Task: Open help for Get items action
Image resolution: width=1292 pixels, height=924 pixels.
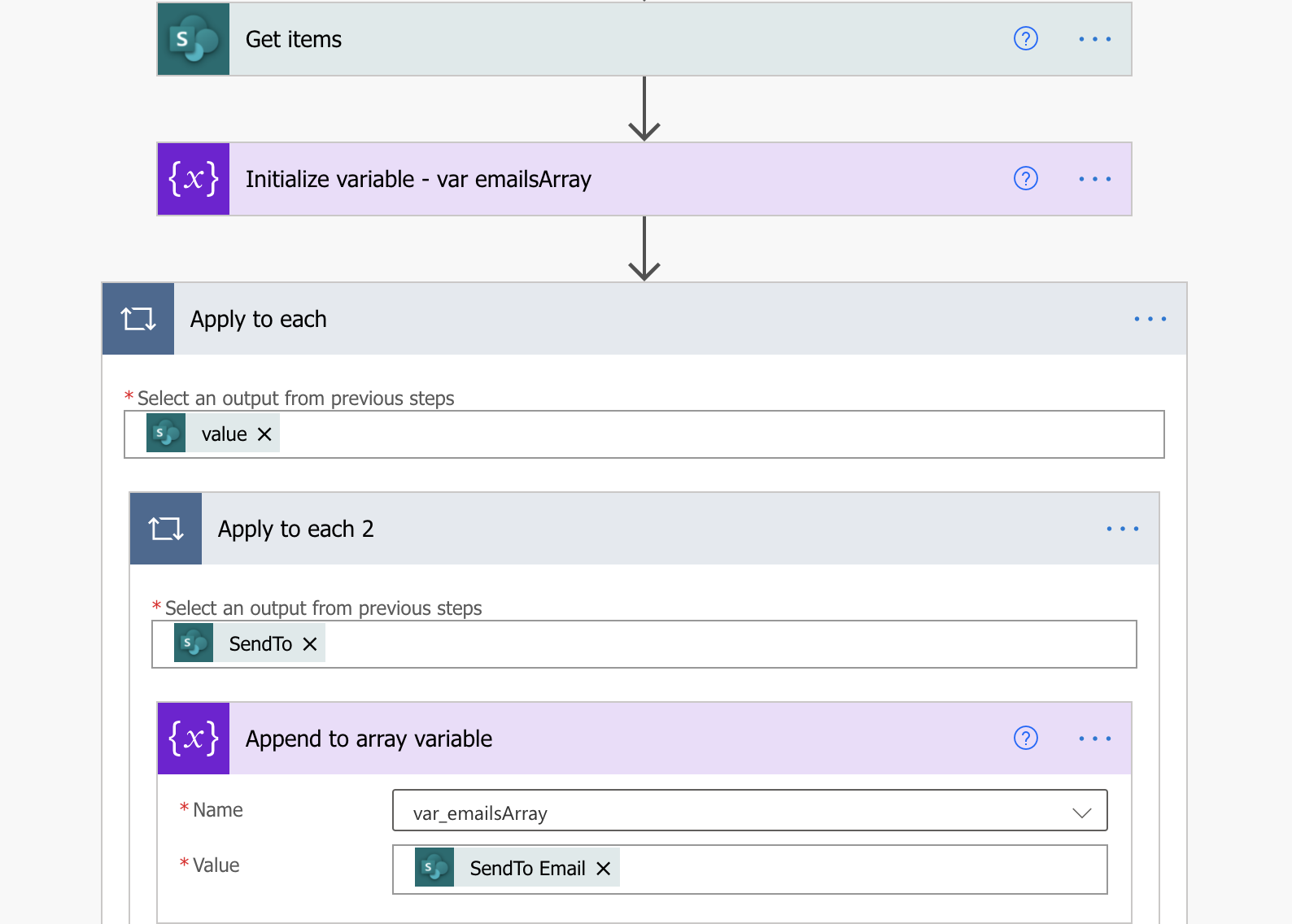Action: (x=1025, y=38)
